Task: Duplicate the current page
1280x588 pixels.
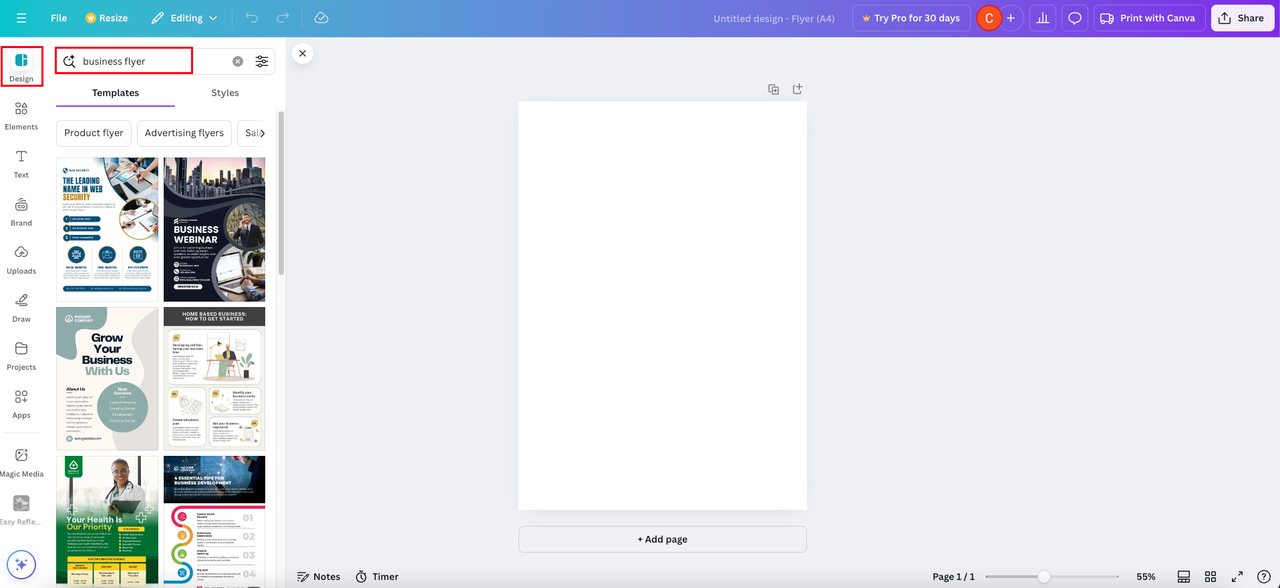Action: pos(773,89)
